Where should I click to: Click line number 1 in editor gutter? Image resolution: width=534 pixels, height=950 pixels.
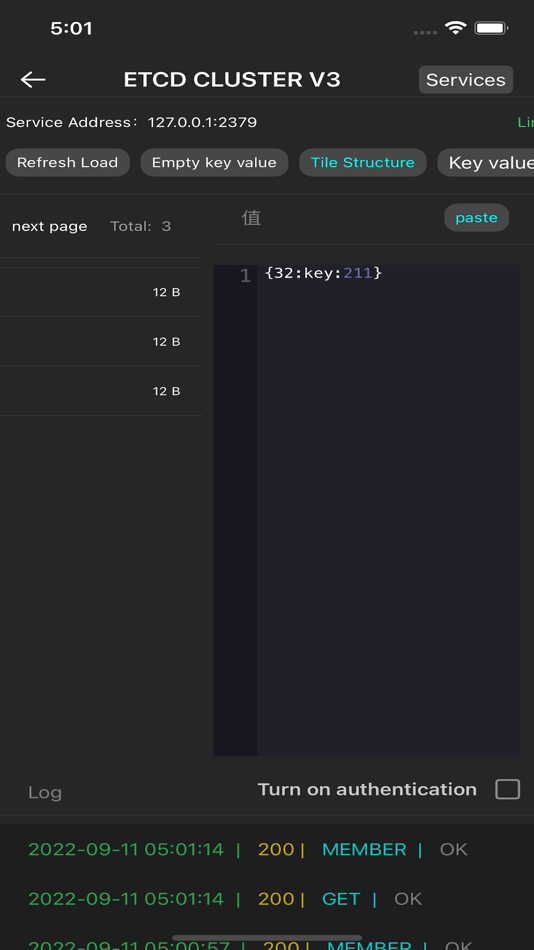click(245, 276)
